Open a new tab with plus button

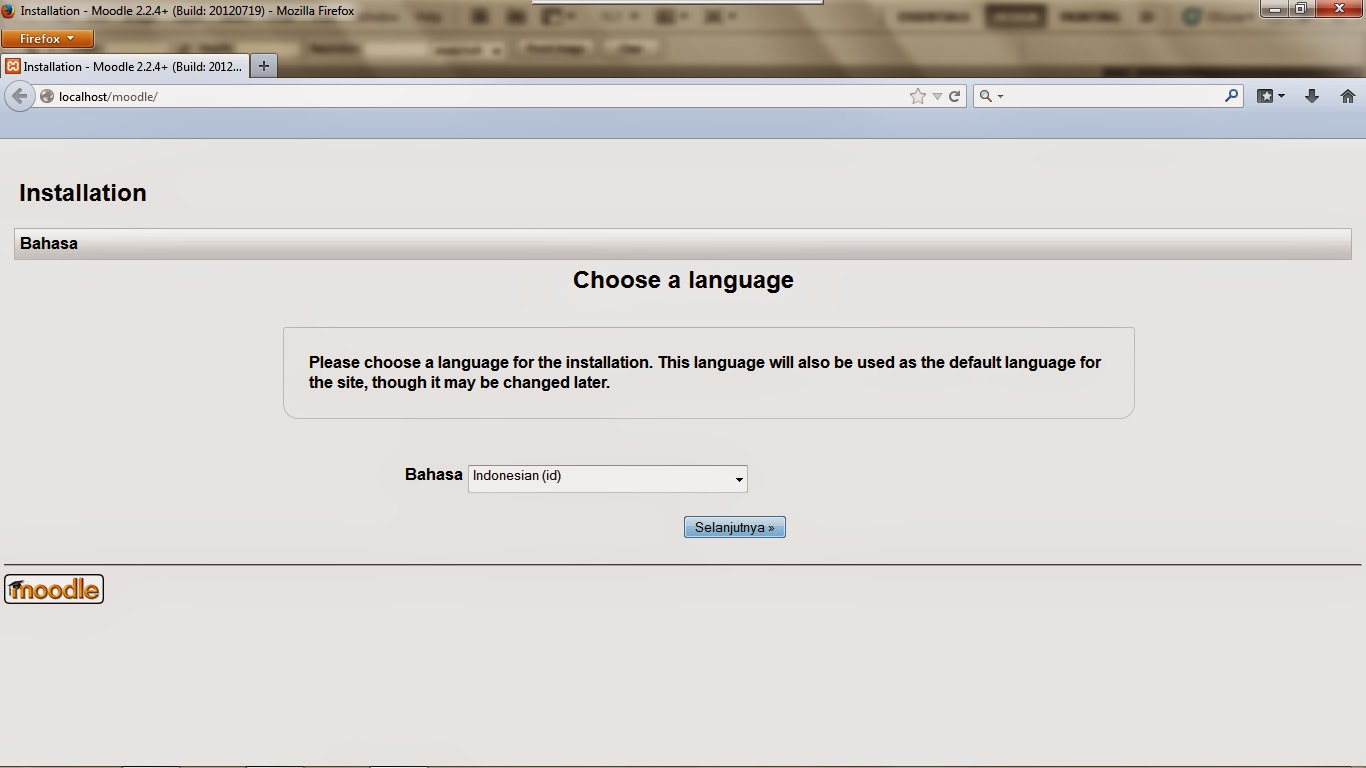click(263, 66)
